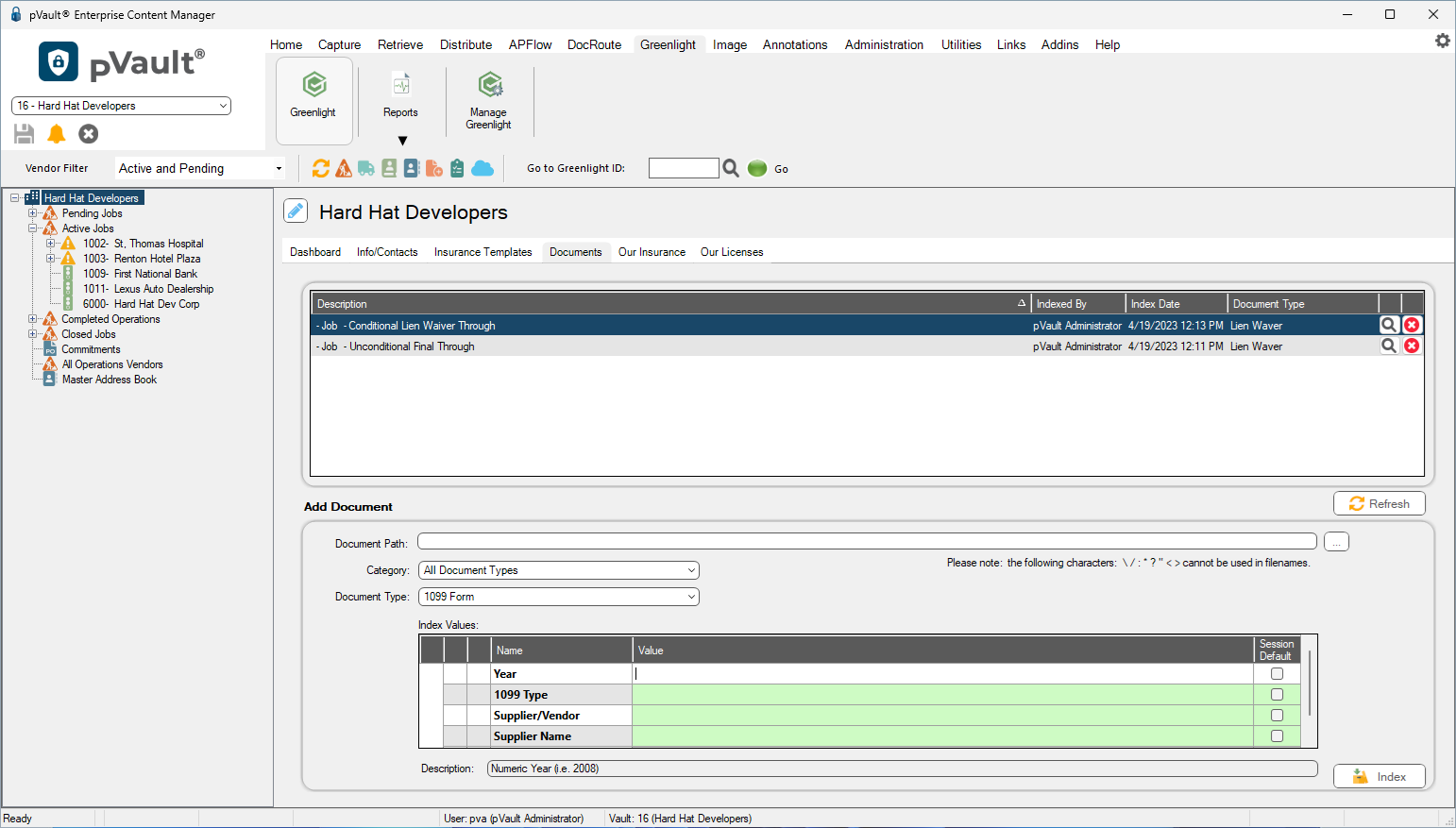Open the vault selector 16 - Hard Hat Developers

point(121,106)
